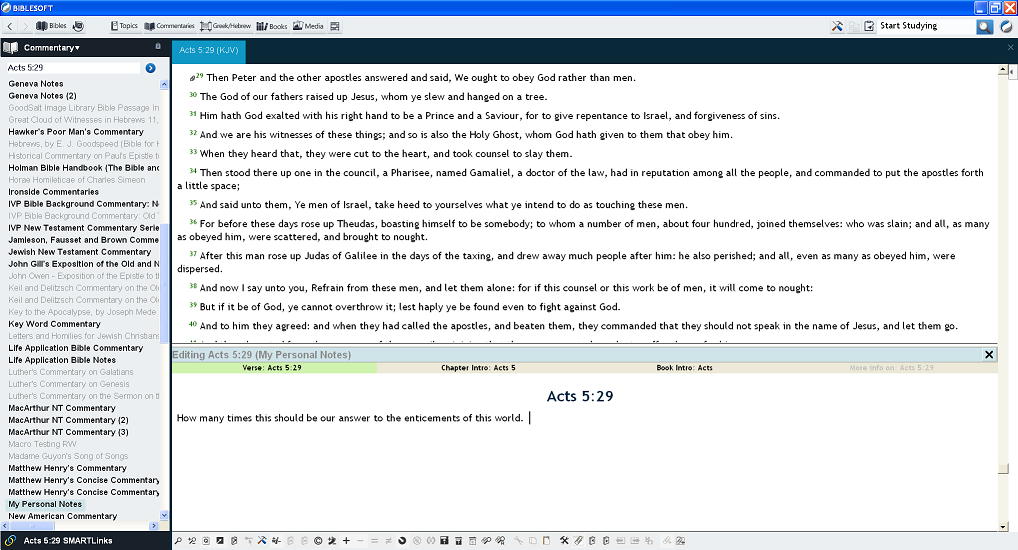Click the verse 29 link marker icon
Image resolution: width=1018 pixels, height=550 pixels.
192,78
